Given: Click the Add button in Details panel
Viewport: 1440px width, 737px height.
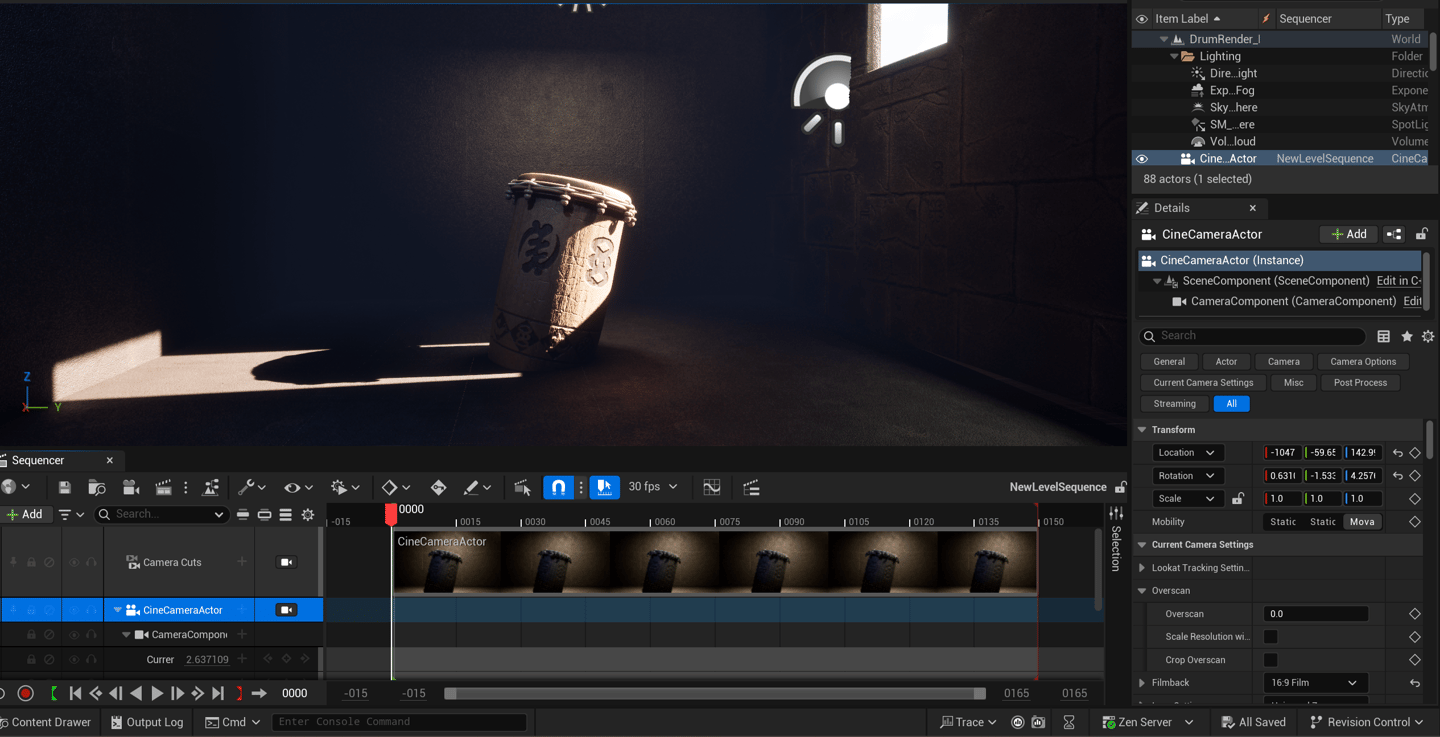Looking at the screenshot, I should (x=1348, y=234).
